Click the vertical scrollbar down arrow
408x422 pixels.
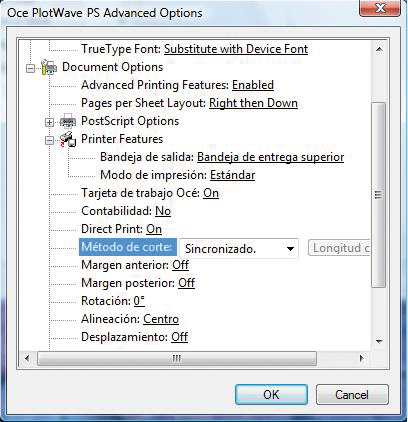[379, 341]
